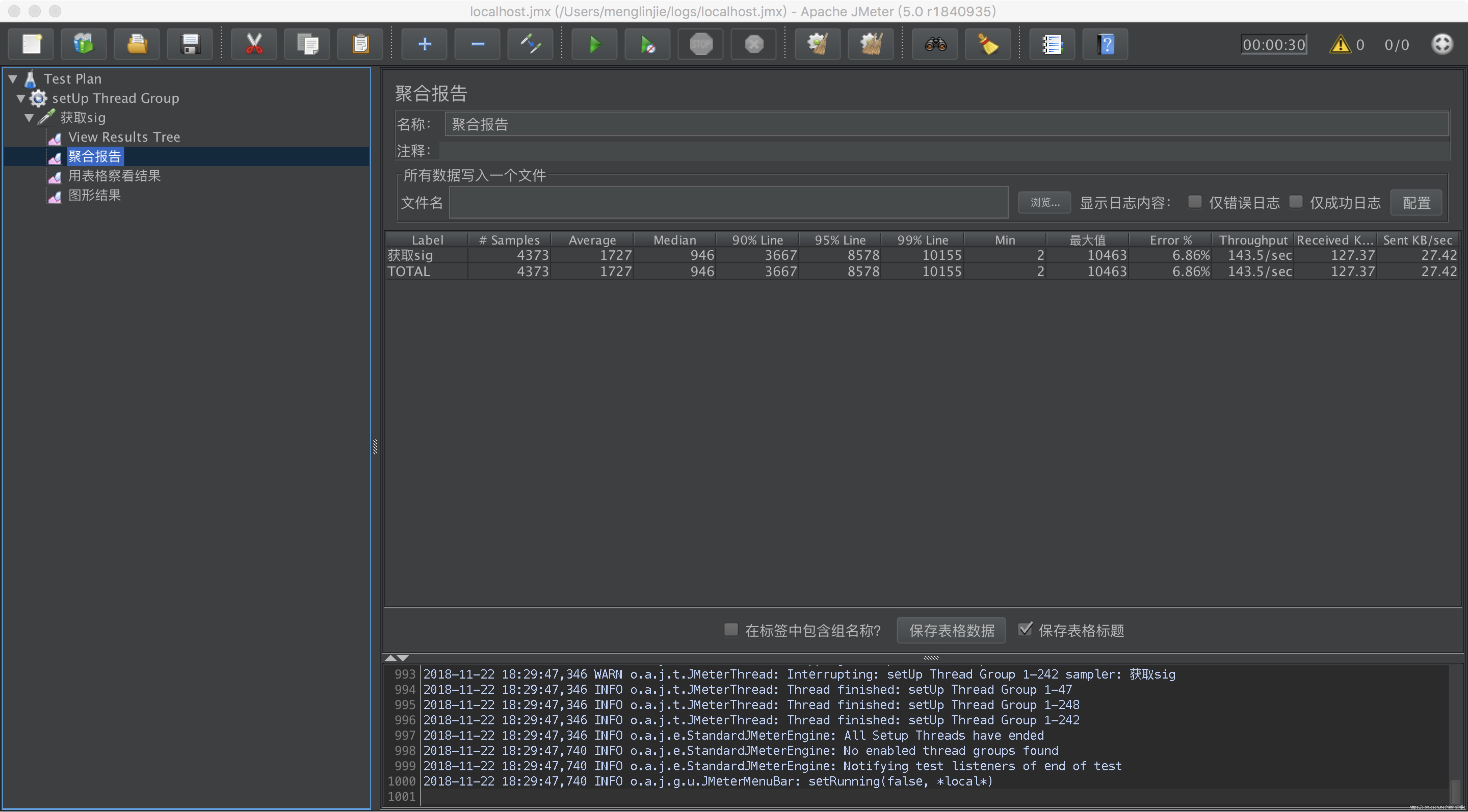Open Search with binoculars icon
Image resolution: width=1468 pixels, height=812 pixels.
pyautogui.click(x=935, y=44)
